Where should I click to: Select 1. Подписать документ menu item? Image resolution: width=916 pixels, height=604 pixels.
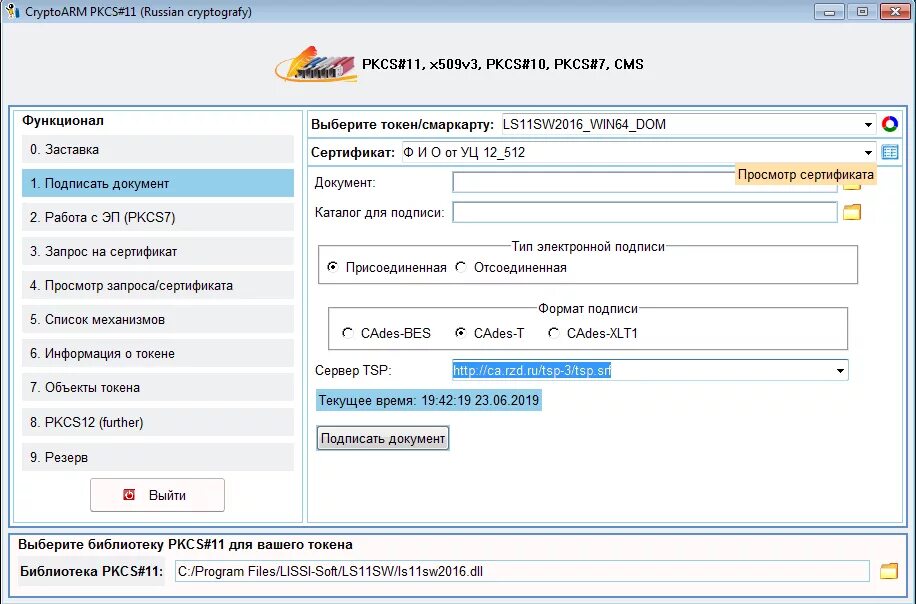point(158,183)
